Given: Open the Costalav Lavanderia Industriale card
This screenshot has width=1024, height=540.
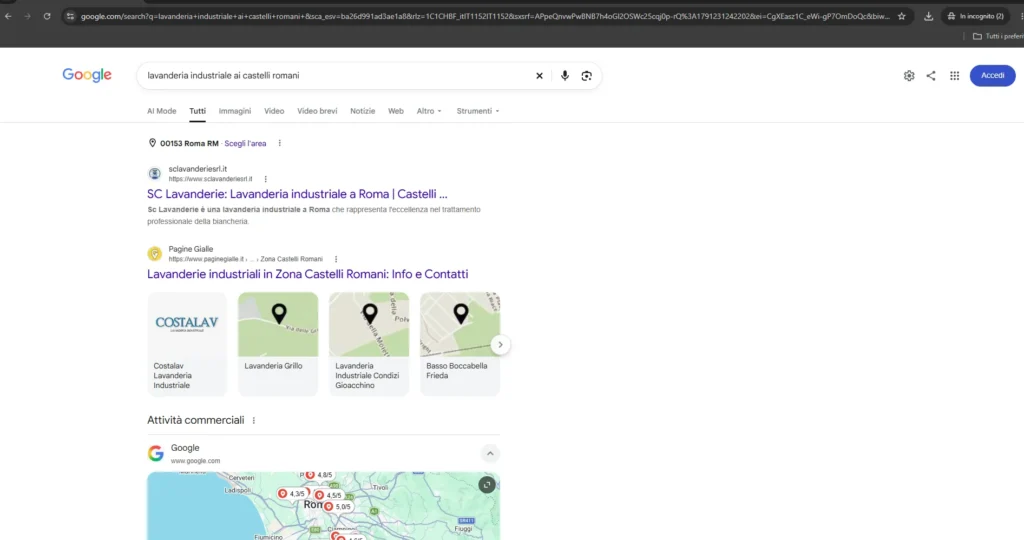Looking at the screenshot, I should [x=187, y=343].
